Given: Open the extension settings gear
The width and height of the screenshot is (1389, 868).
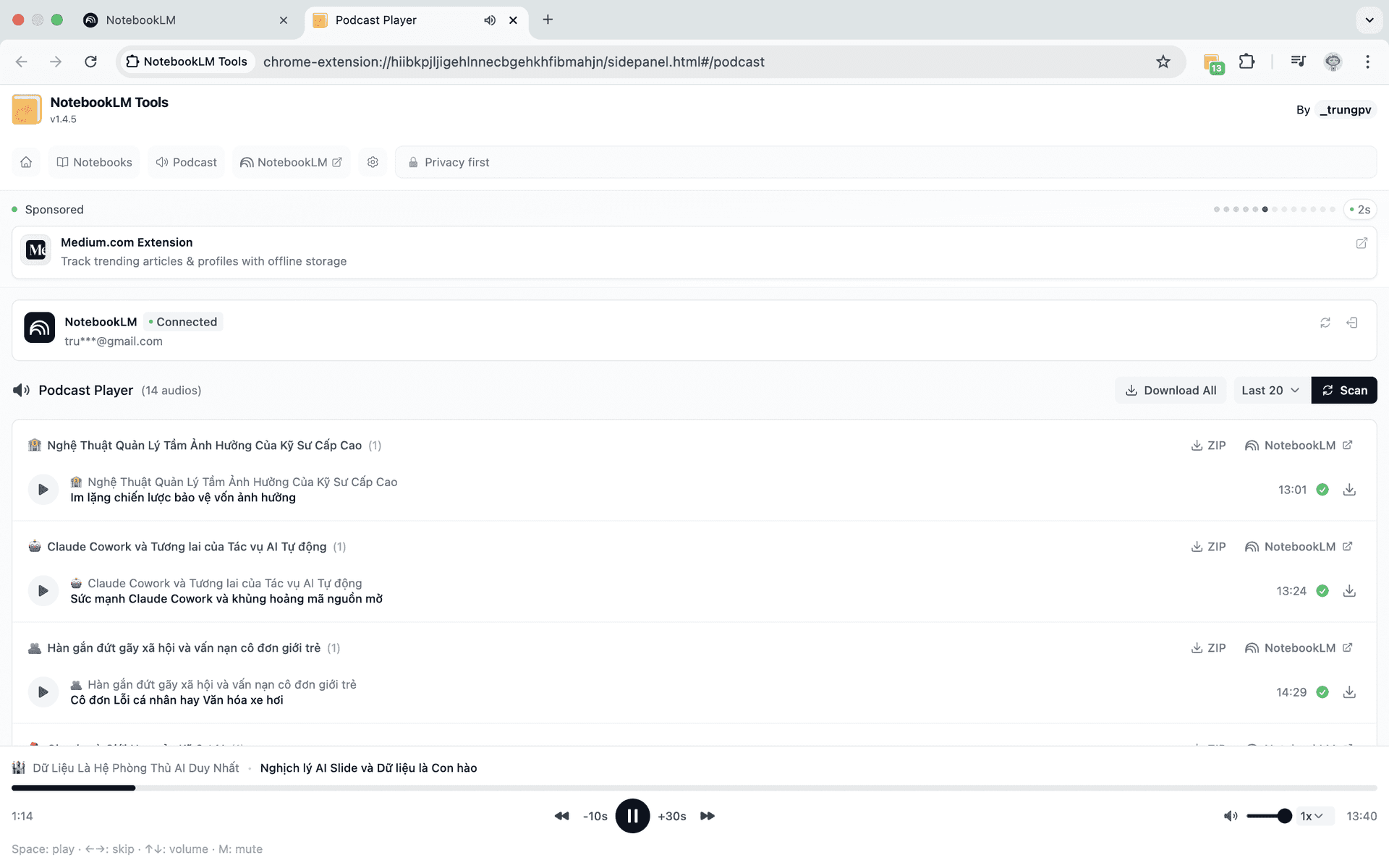Looking at the screenshot, I should click(x=373, y=162).
